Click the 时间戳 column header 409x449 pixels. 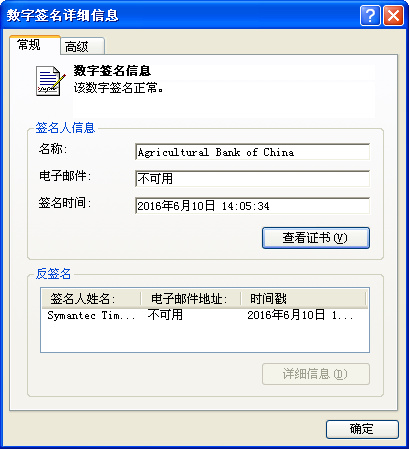(x=303, y=299)
